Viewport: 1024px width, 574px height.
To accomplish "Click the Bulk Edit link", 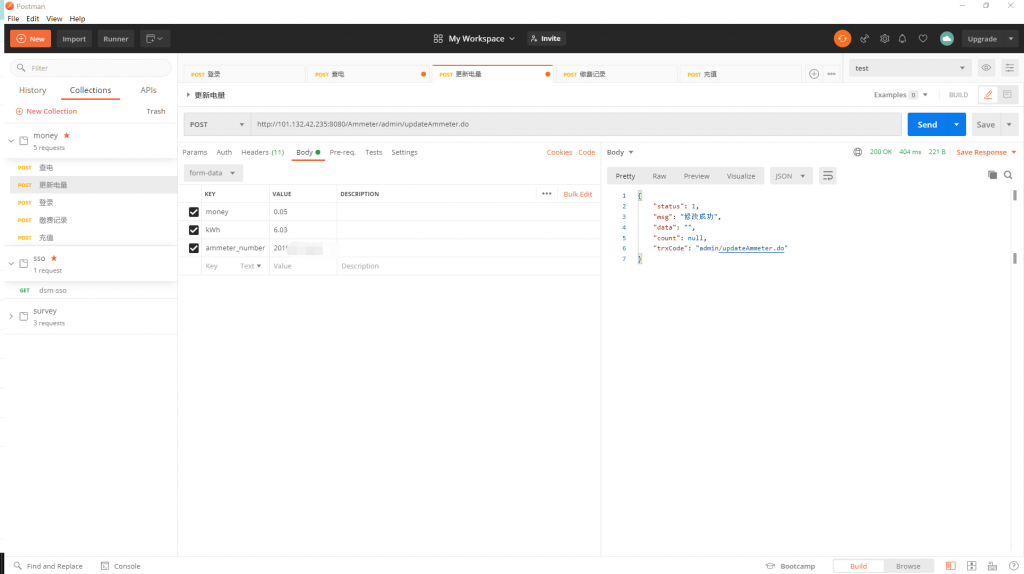I will coord(577,194).
